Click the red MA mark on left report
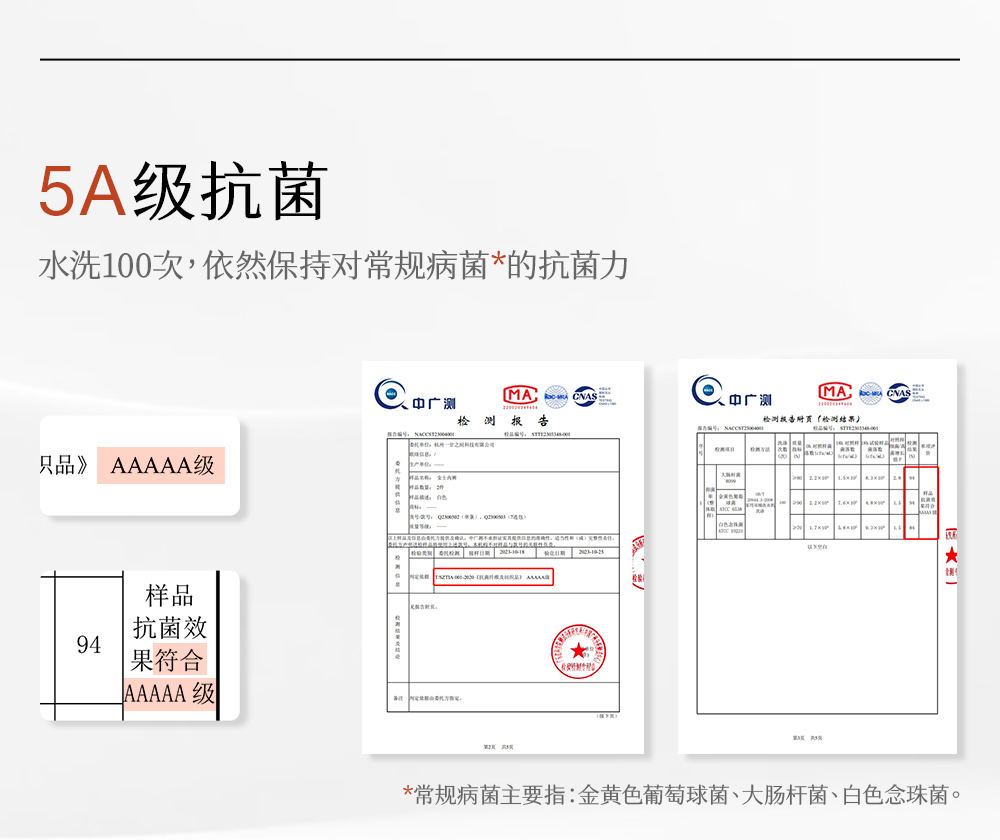1000x840 pixels. tap(520, 397)
